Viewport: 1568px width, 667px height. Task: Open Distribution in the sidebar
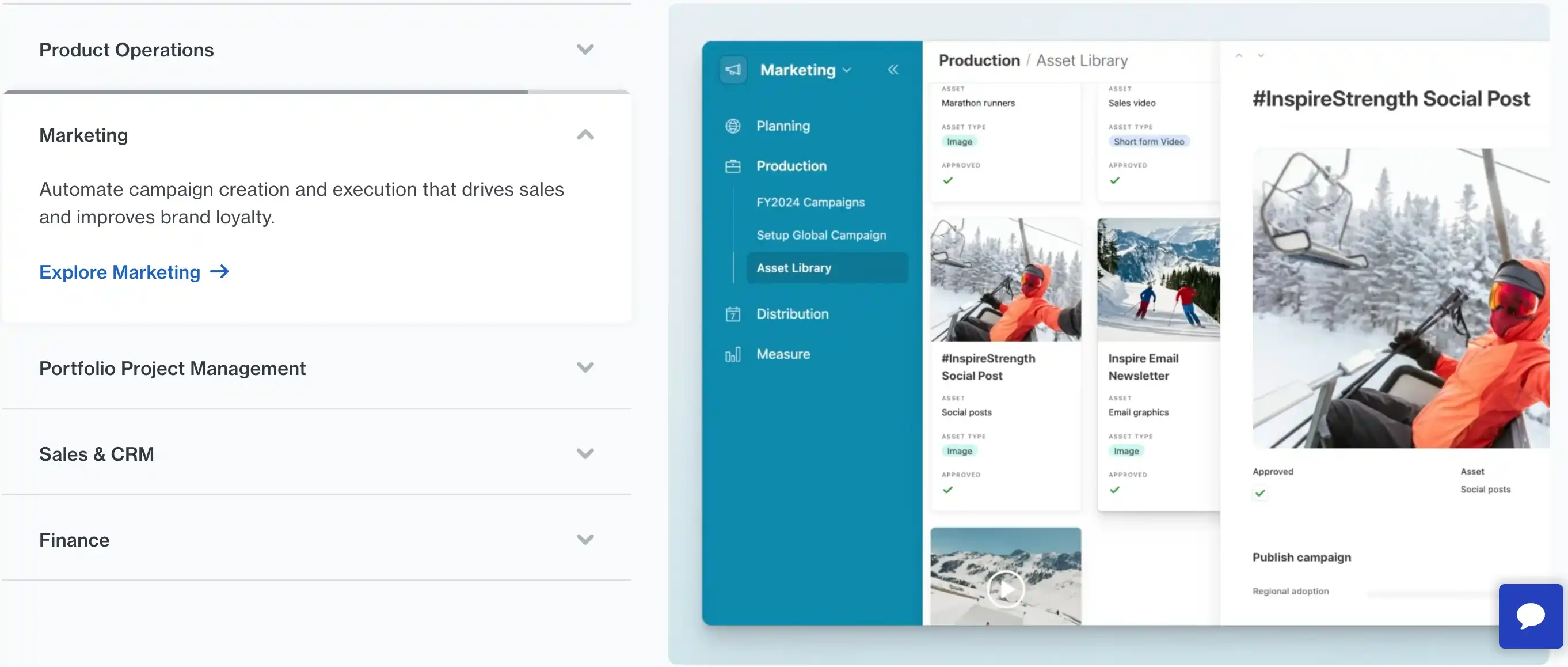click(x=792, y=314)
